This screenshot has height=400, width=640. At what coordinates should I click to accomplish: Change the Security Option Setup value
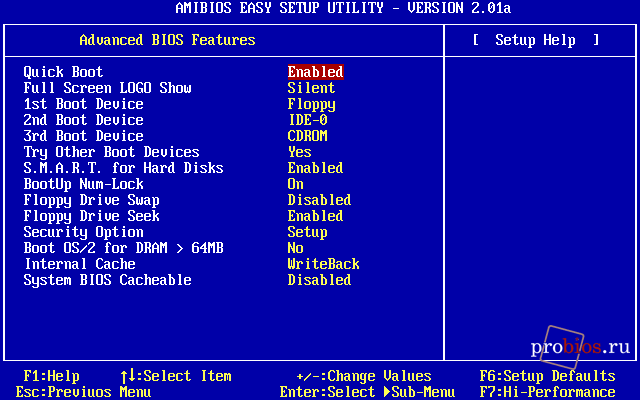[x=307, y=232]
